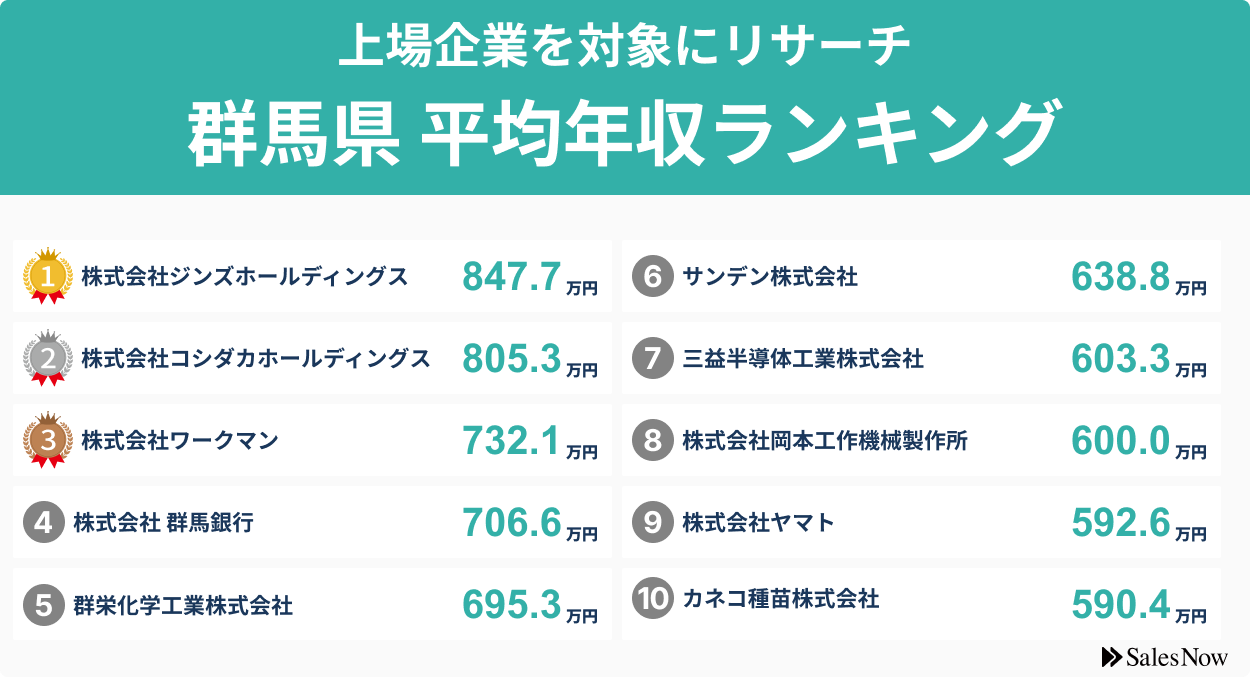This screenshot has width=1250, height=677.
Task: Click the サンデン株式会社 ranking row
Action: [x=920, y=277]
